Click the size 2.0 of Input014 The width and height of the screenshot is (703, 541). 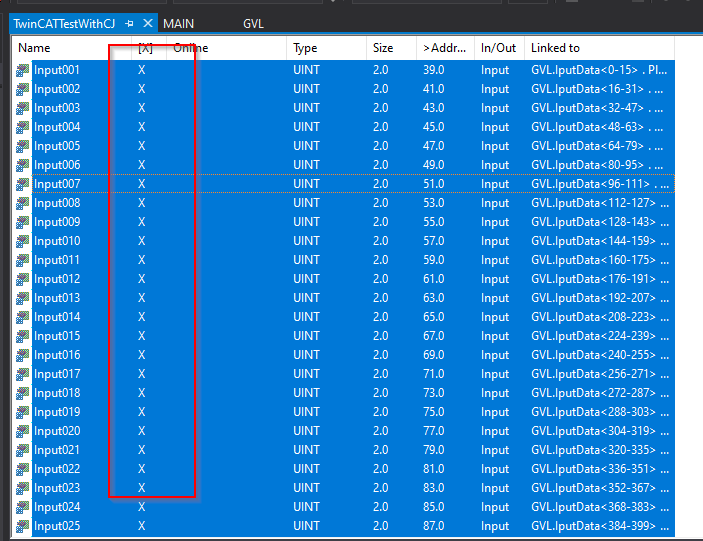click(380, 317)
